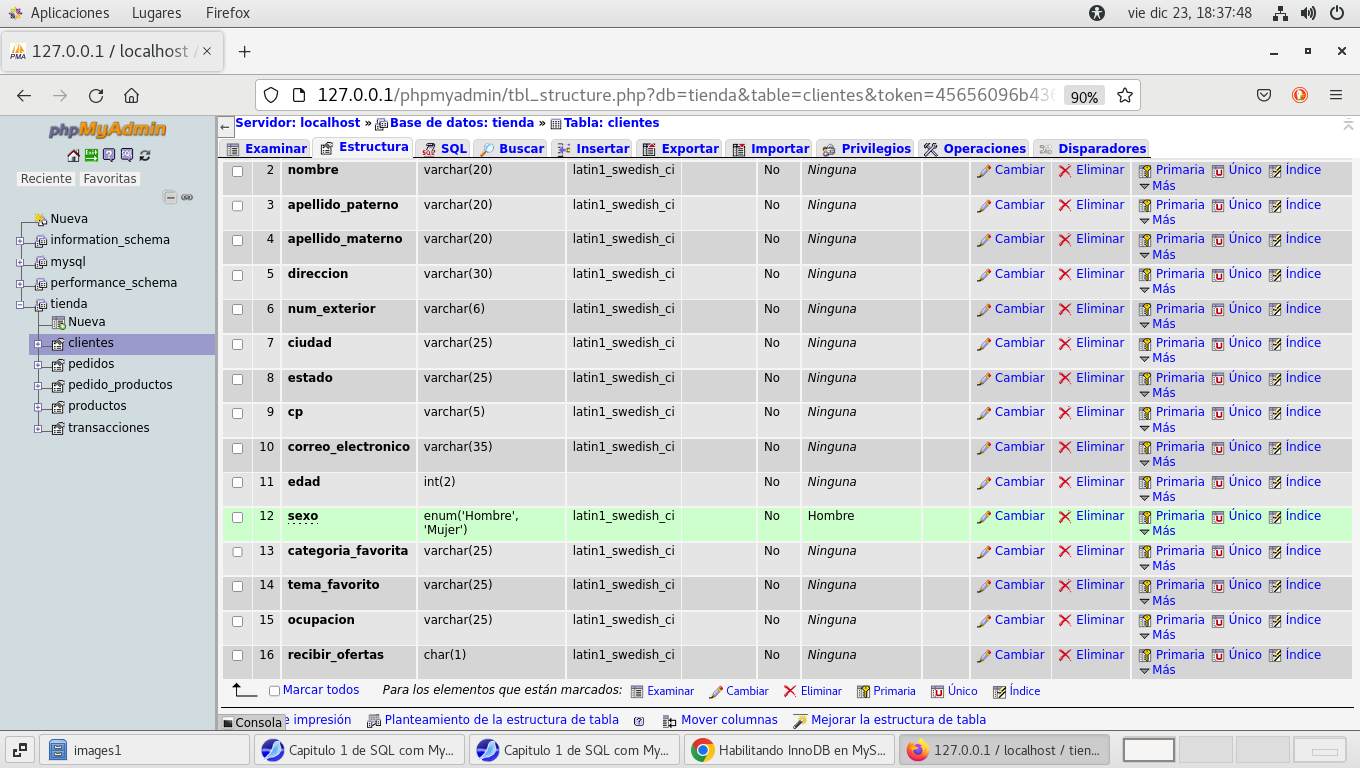Click the red X Eliminar icon for ciudad
Image resolution: width=1360 pixels, height=768 pixels.
1065,344
